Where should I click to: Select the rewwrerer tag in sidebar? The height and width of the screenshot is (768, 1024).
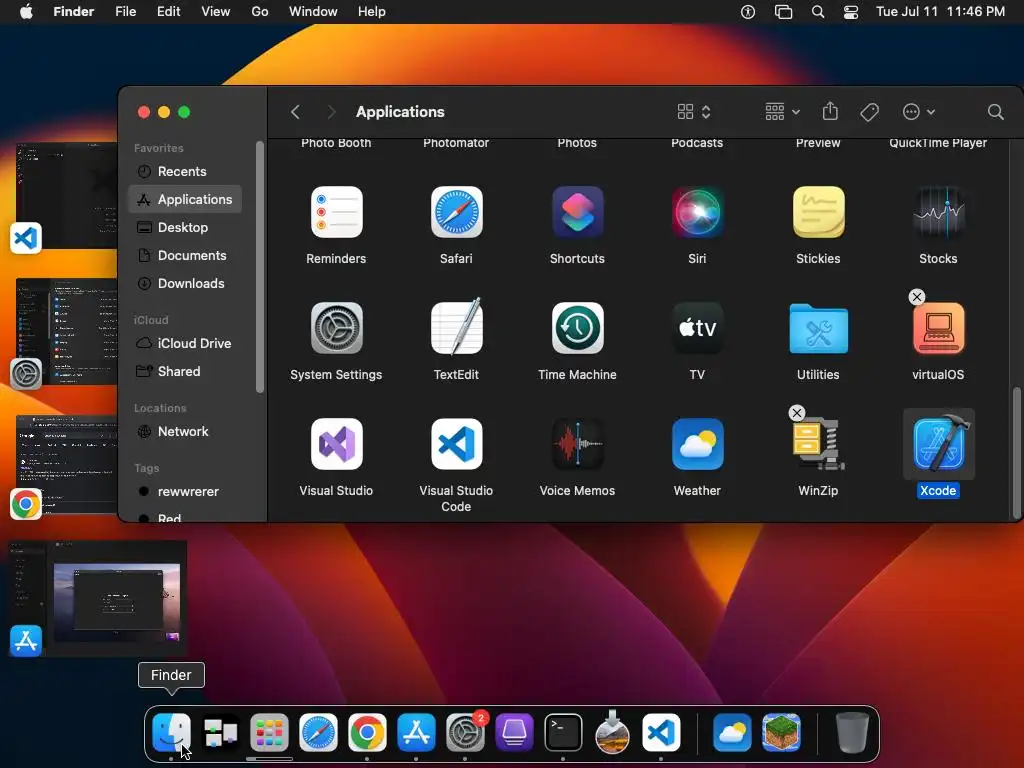click(185, 492)
